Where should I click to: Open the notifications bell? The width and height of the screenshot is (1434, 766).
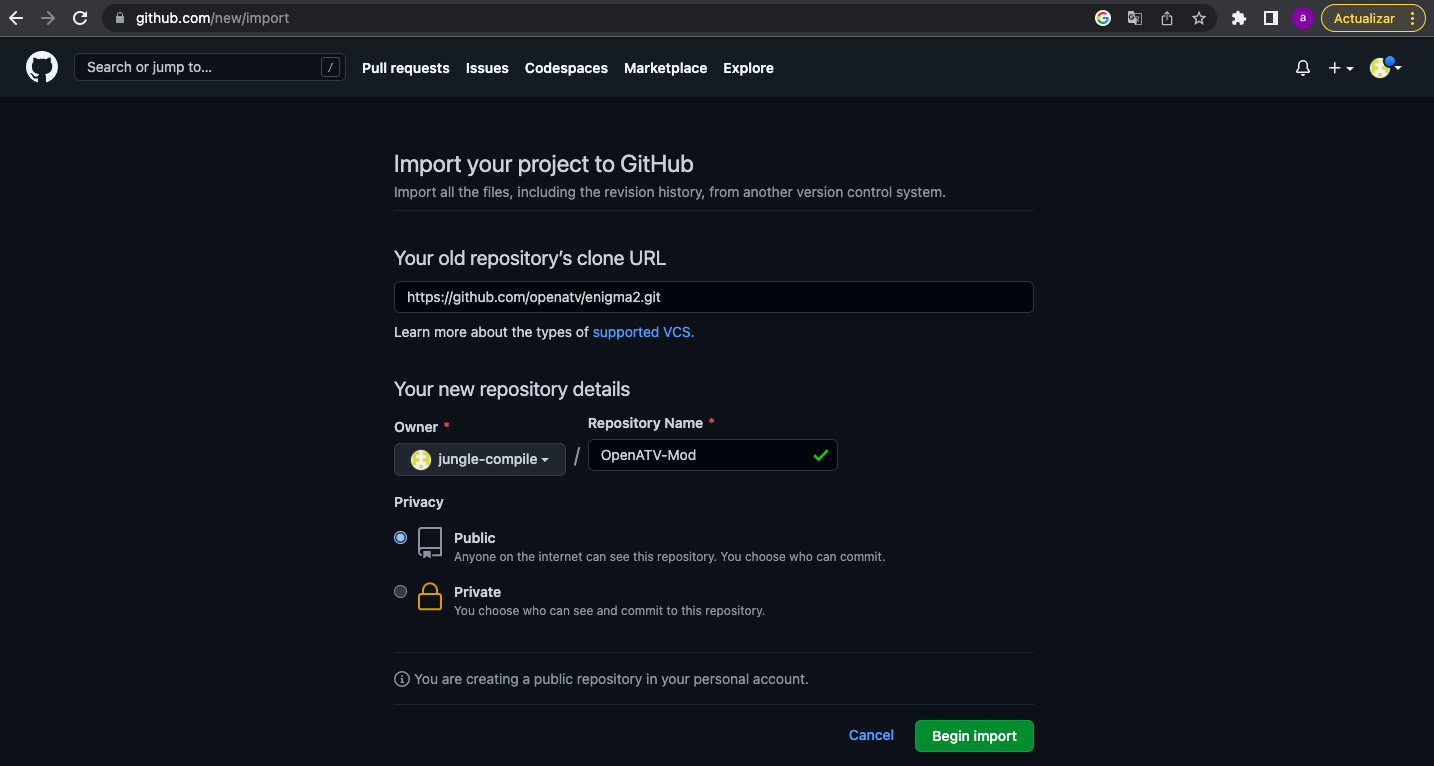[1302, 68]
